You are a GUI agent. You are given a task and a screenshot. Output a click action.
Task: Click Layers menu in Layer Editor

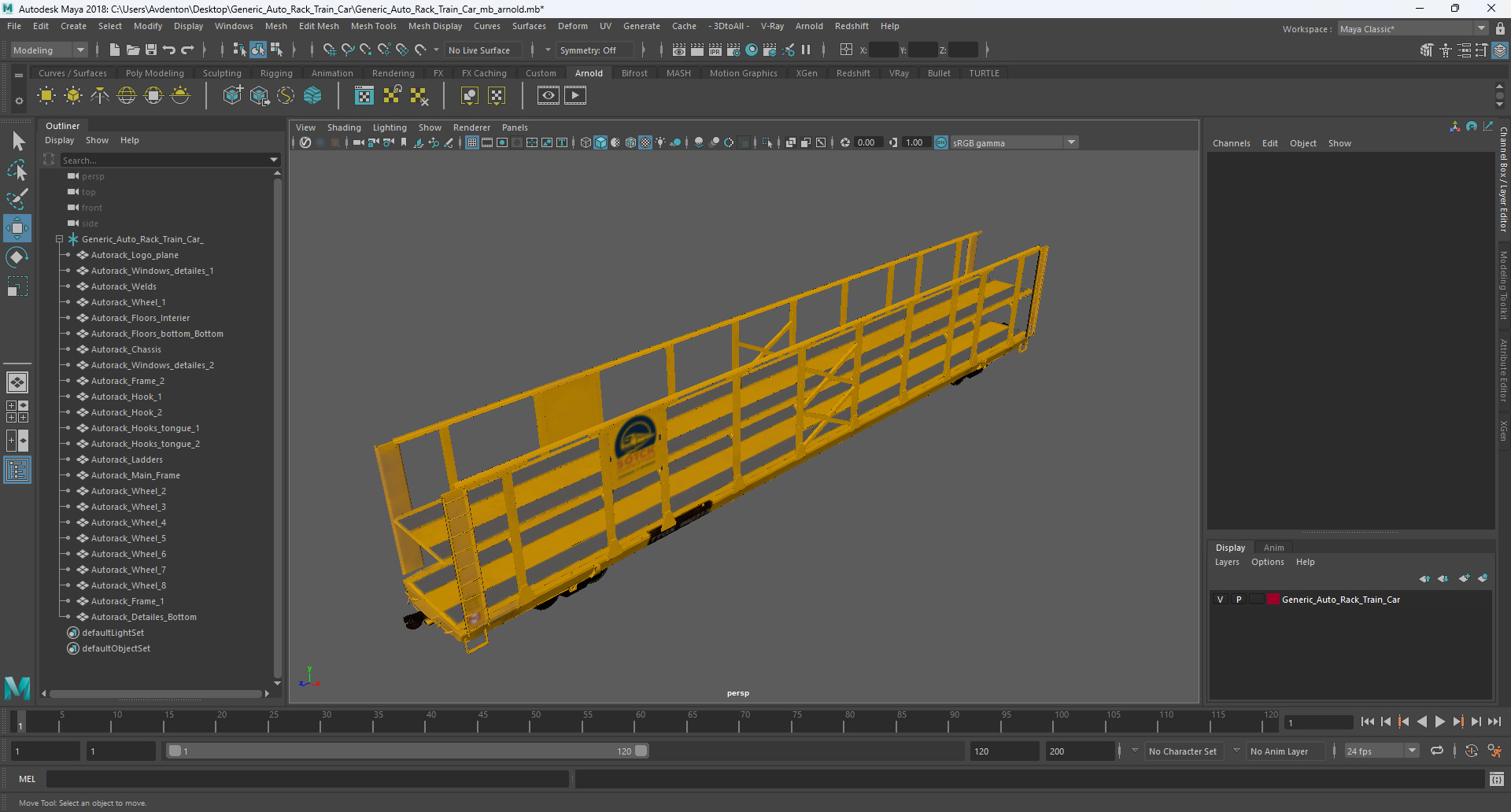click(x=1227, y=562)
